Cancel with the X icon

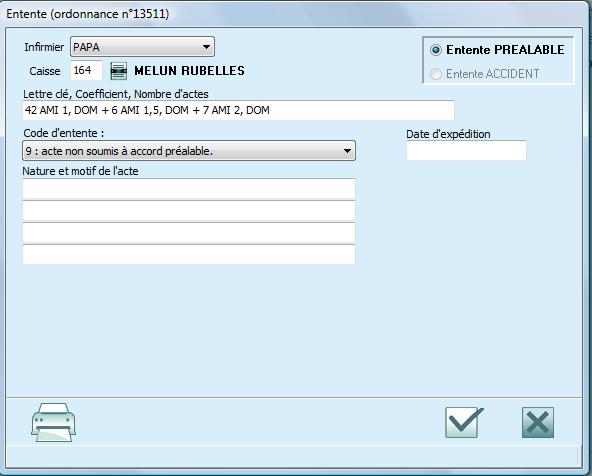click(x=538, y=422)
